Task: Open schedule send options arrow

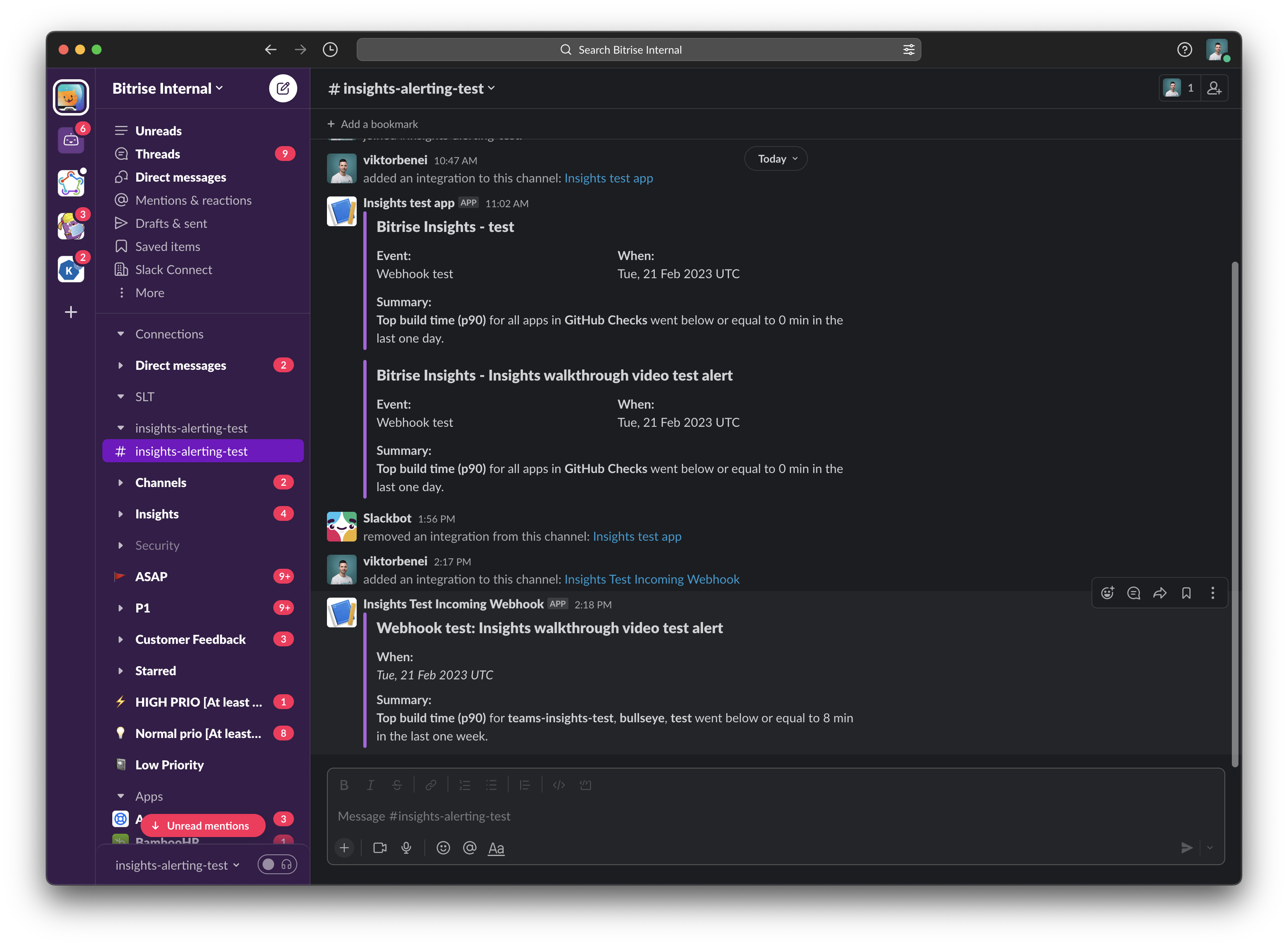Action: coord(1210,847)
